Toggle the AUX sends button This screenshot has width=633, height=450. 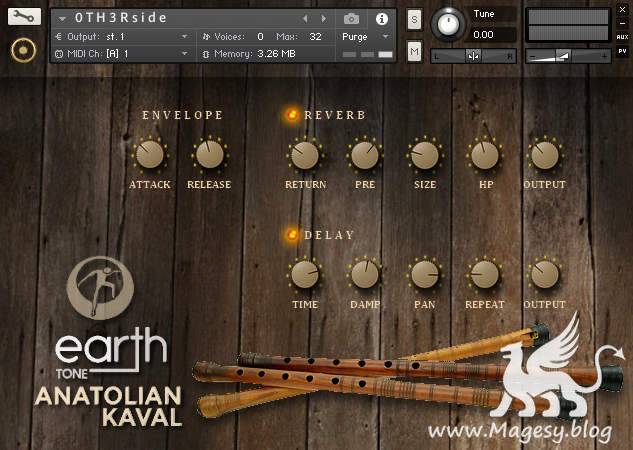click(623, 37)
